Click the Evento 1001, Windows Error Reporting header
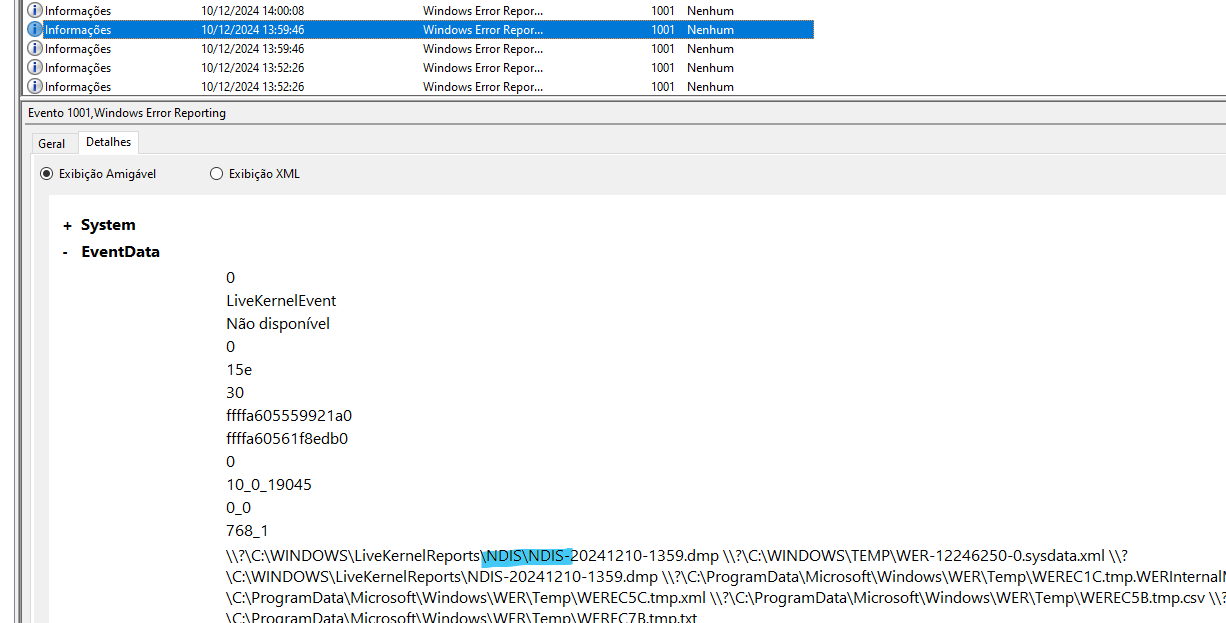 pos(127,113)
